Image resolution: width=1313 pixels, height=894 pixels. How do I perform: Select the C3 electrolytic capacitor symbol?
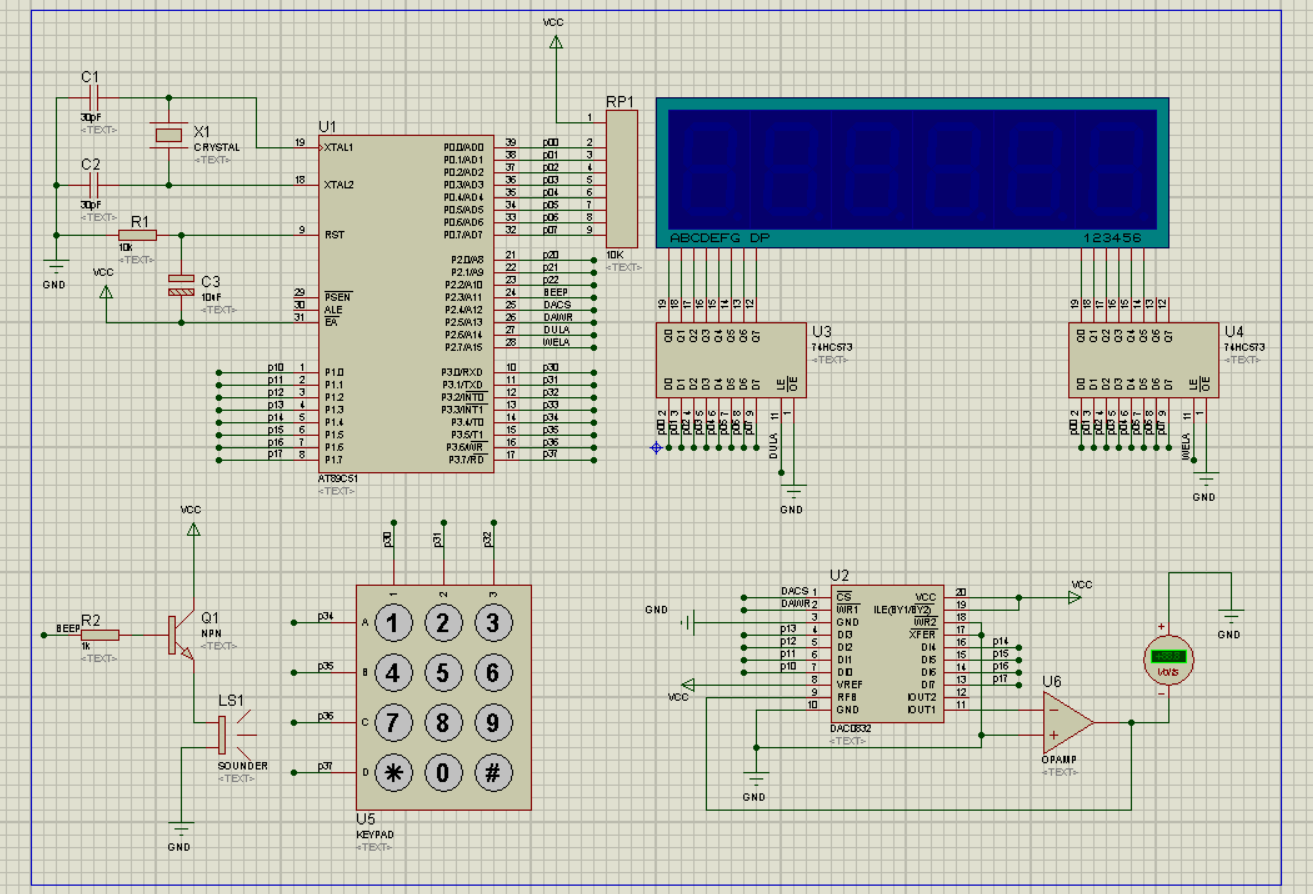(x=181, y=284)
